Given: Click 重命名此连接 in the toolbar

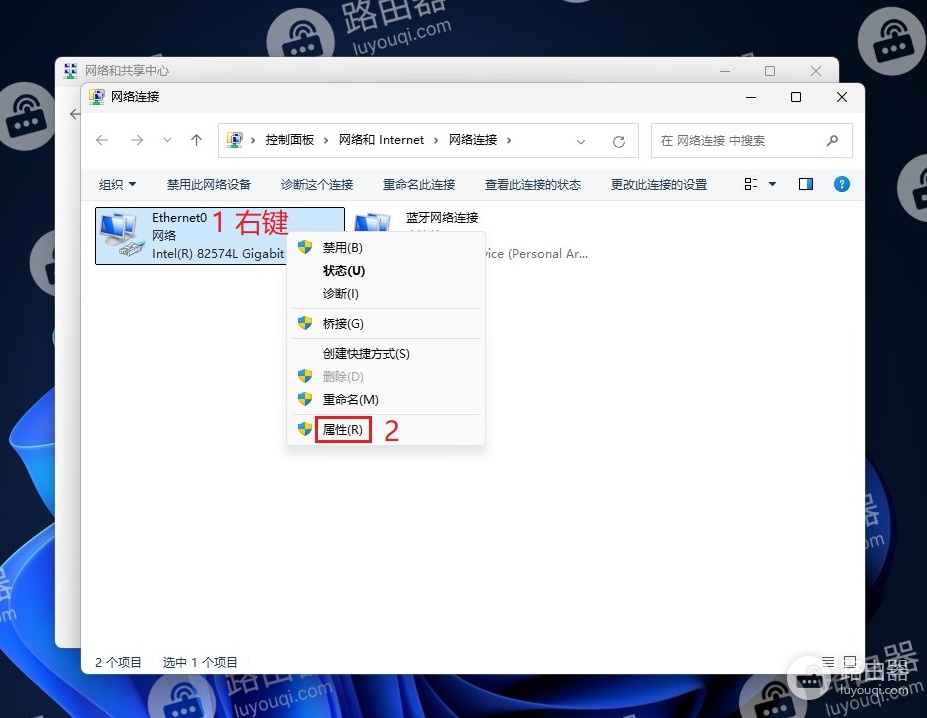Looking at the screenshot, I should tap(419, 185).
